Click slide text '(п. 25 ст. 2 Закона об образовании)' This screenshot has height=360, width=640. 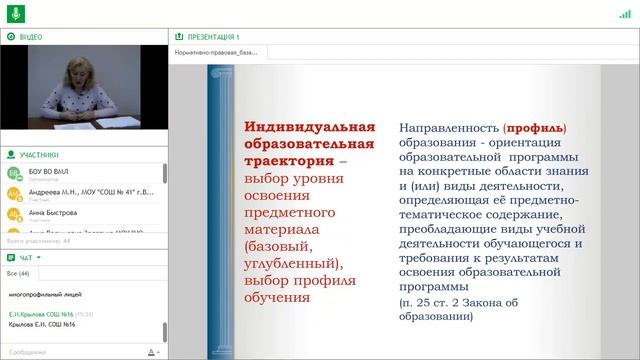click(x=459, y=309)
